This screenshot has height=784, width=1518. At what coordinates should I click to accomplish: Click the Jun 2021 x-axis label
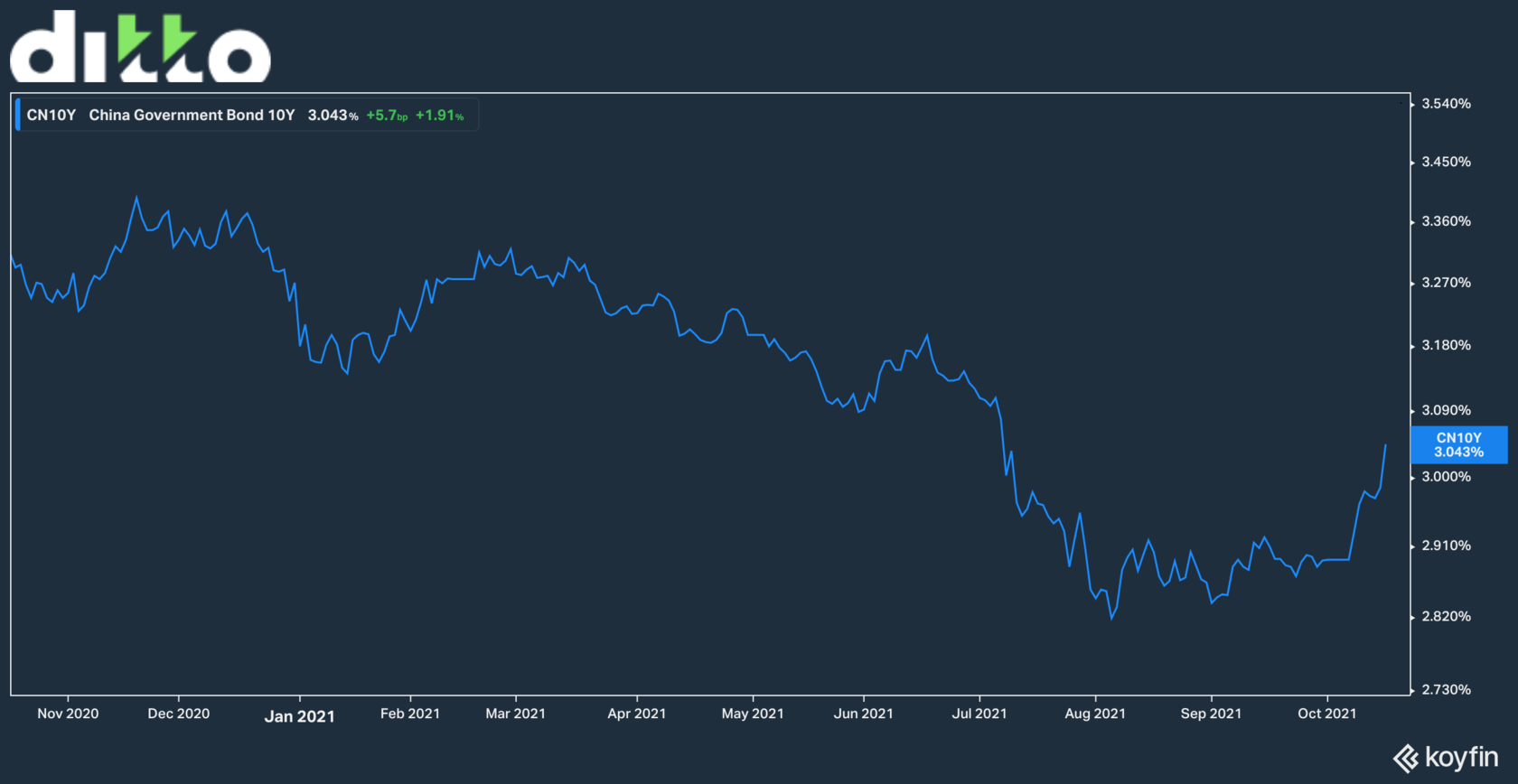point(864,714)
